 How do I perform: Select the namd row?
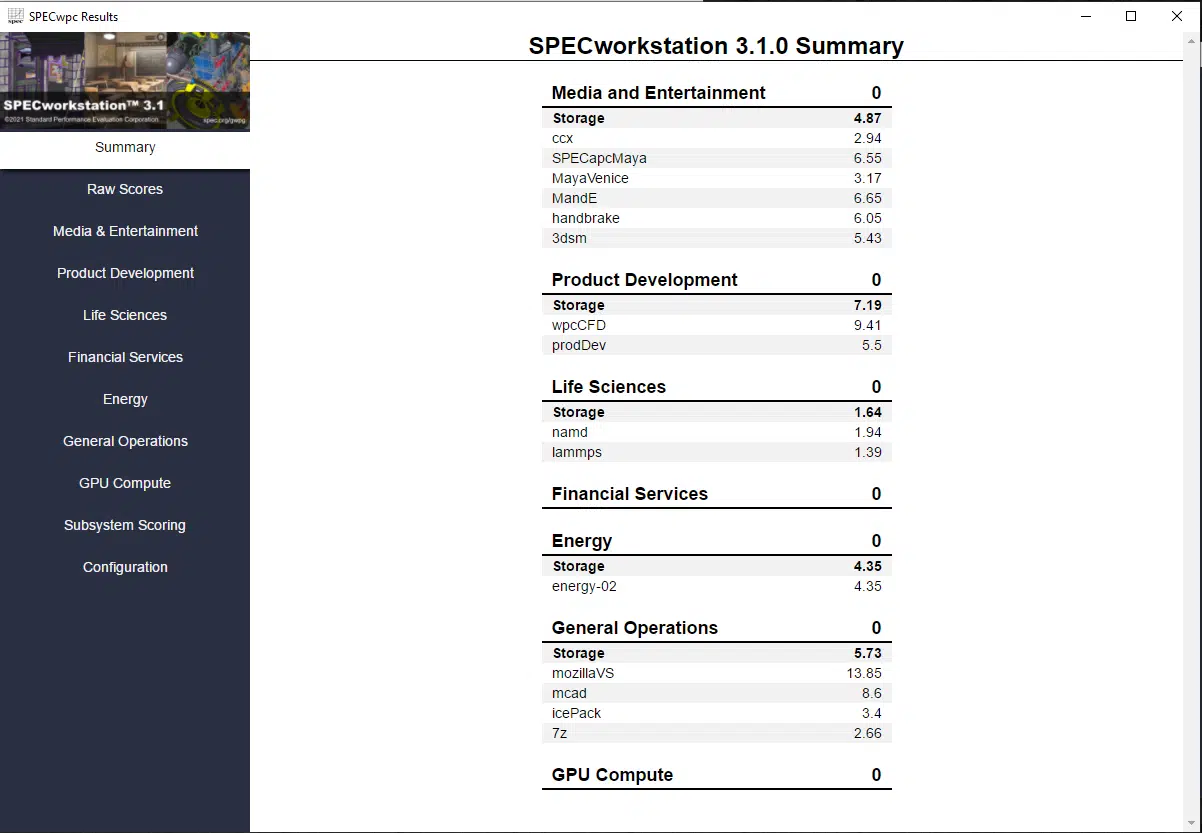[717, 432]
